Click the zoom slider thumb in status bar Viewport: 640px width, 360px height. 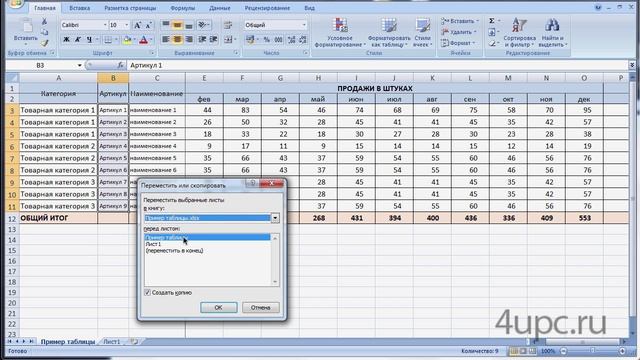tap(592, 351)
